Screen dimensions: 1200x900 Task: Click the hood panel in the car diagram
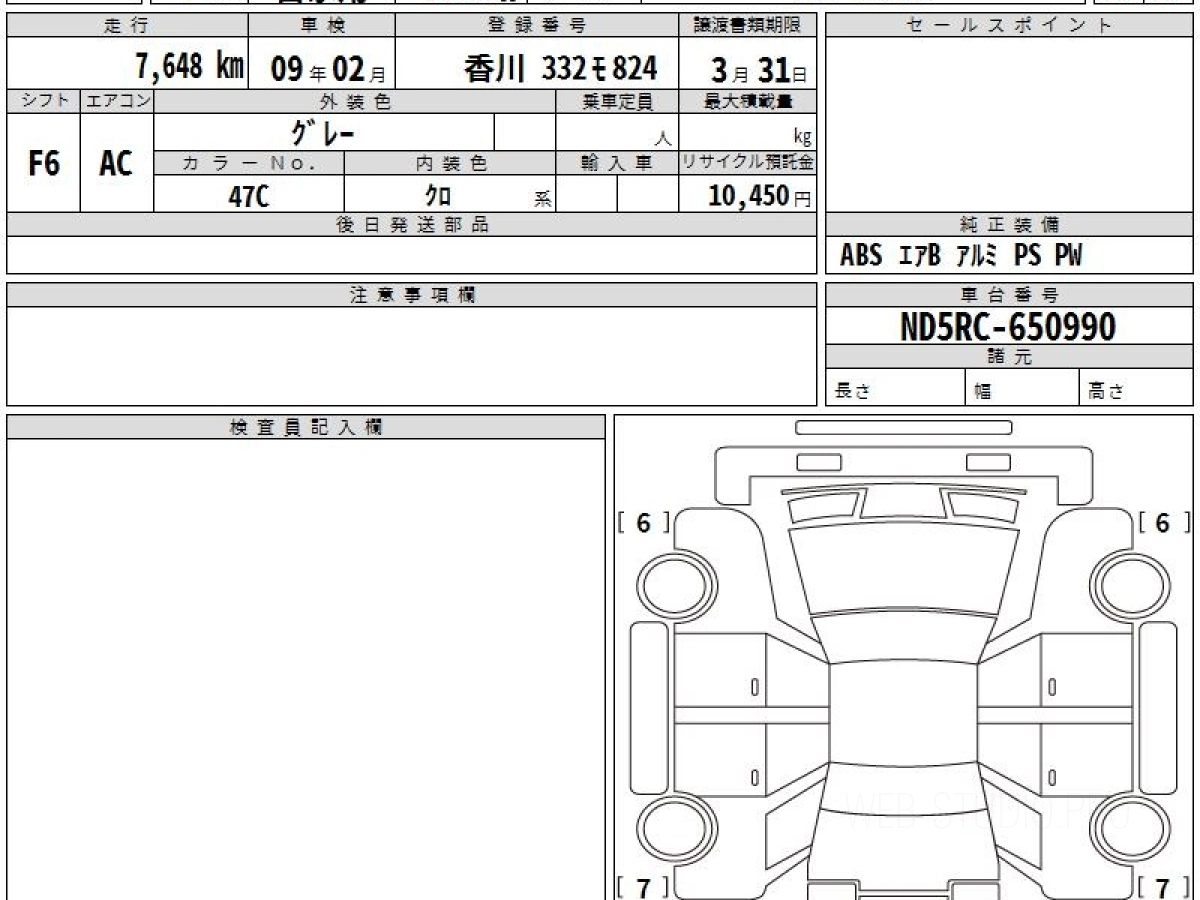click(x=902, y=570)
